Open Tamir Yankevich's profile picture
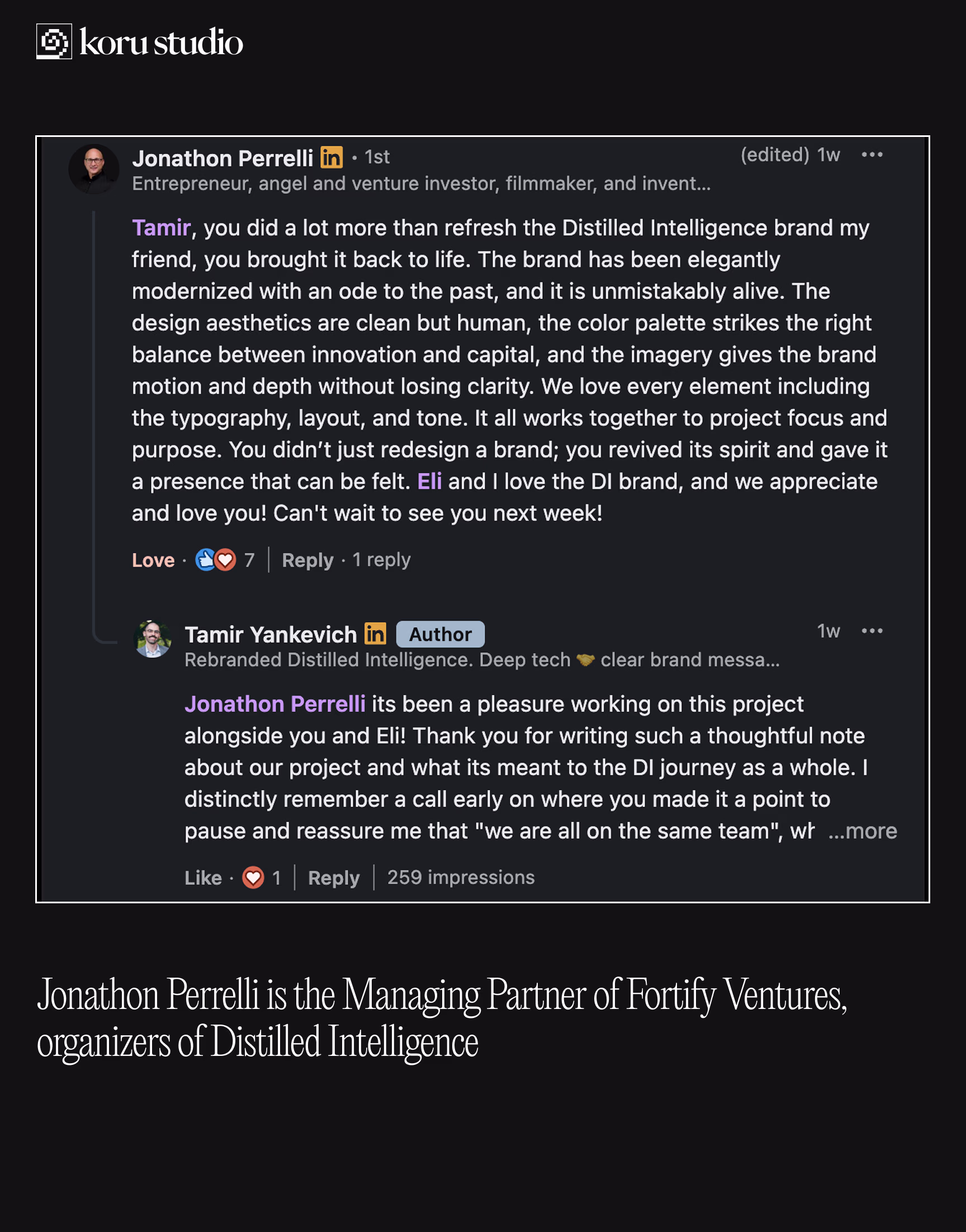This screenshot has width=966, height=1232. click(x=152, y=639)
